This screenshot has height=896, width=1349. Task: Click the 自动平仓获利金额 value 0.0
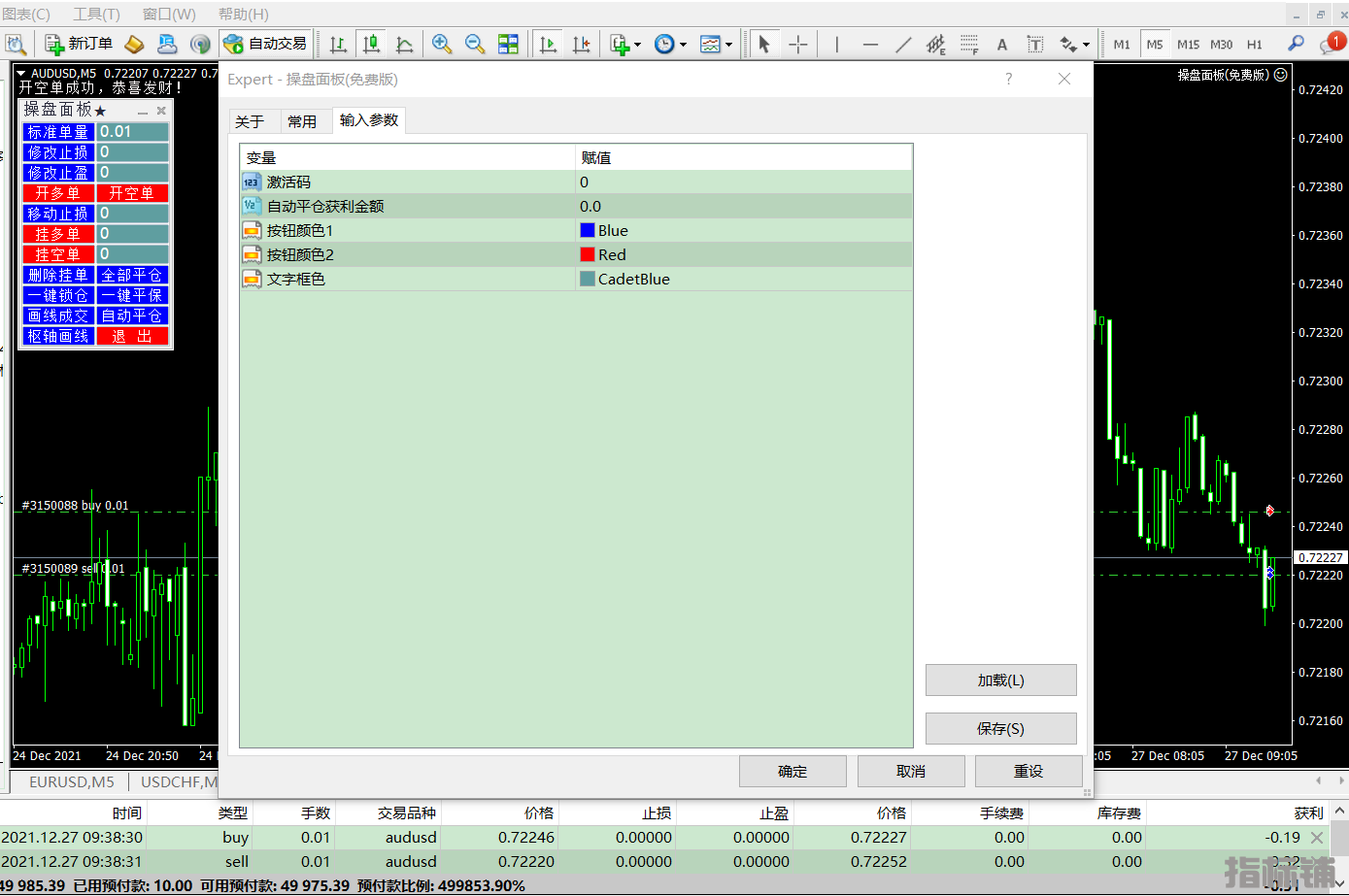click(x=744, y=207)
